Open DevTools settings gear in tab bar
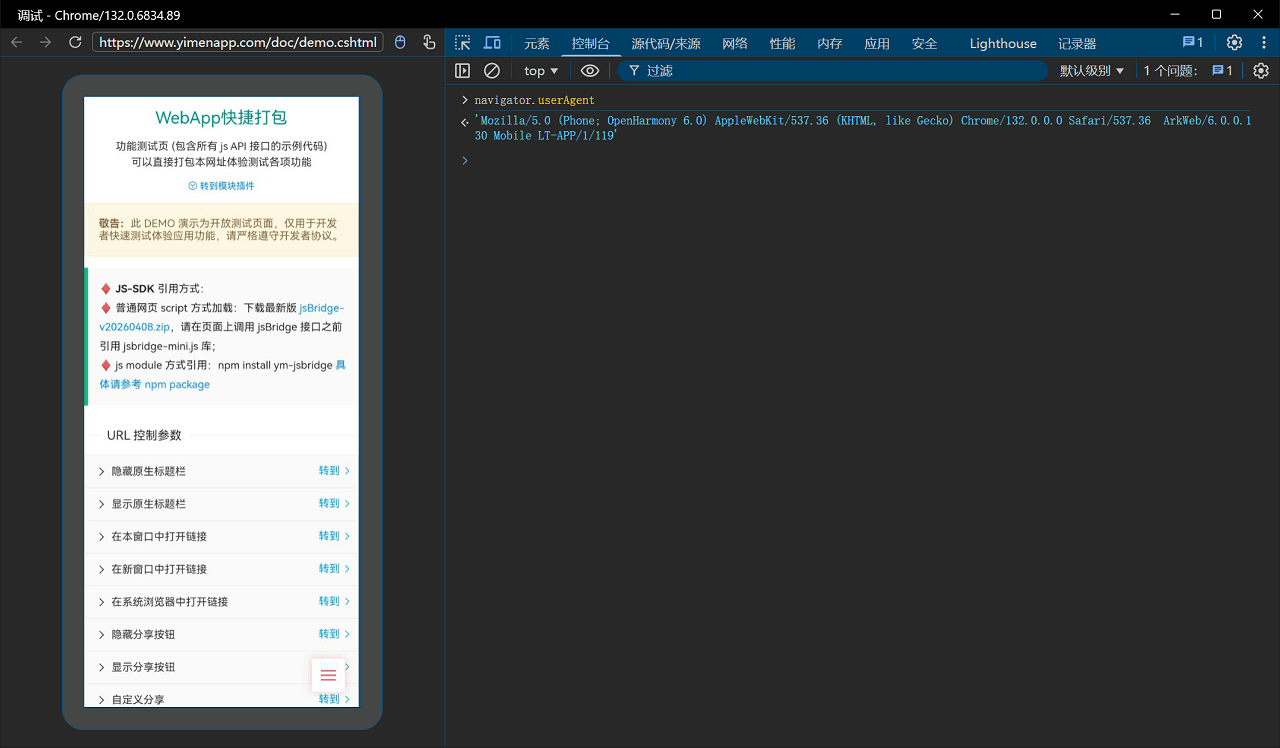The image size is (1280, 748). pyautogui.click(x=1234, y=43)
